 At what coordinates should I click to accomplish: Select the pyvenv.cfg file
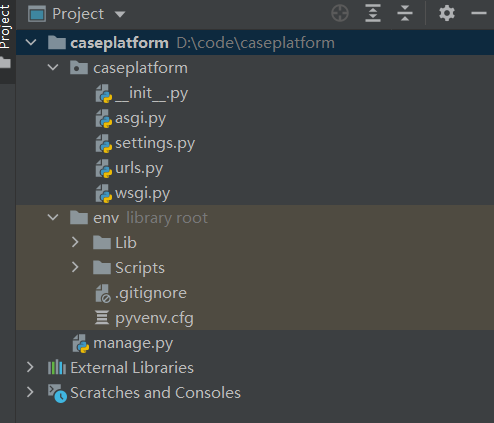point(154,318)
